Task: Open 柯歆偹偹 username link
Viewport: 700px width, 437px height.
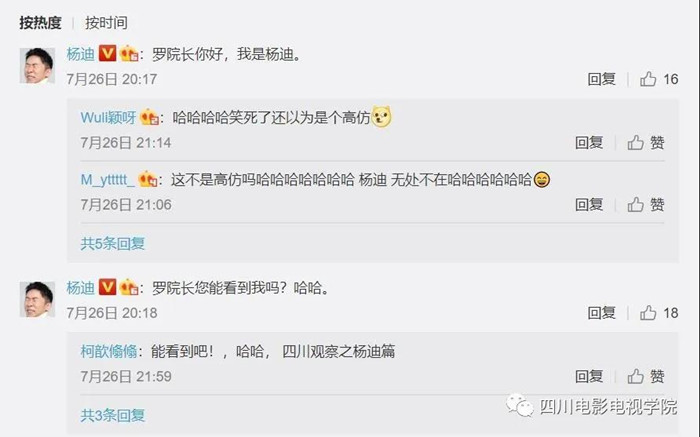Action: [x=108, y=352]
